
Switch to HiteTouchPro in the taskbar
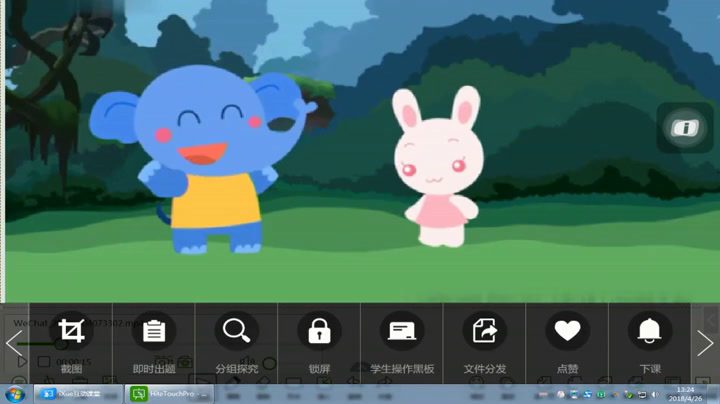[169, 394]
